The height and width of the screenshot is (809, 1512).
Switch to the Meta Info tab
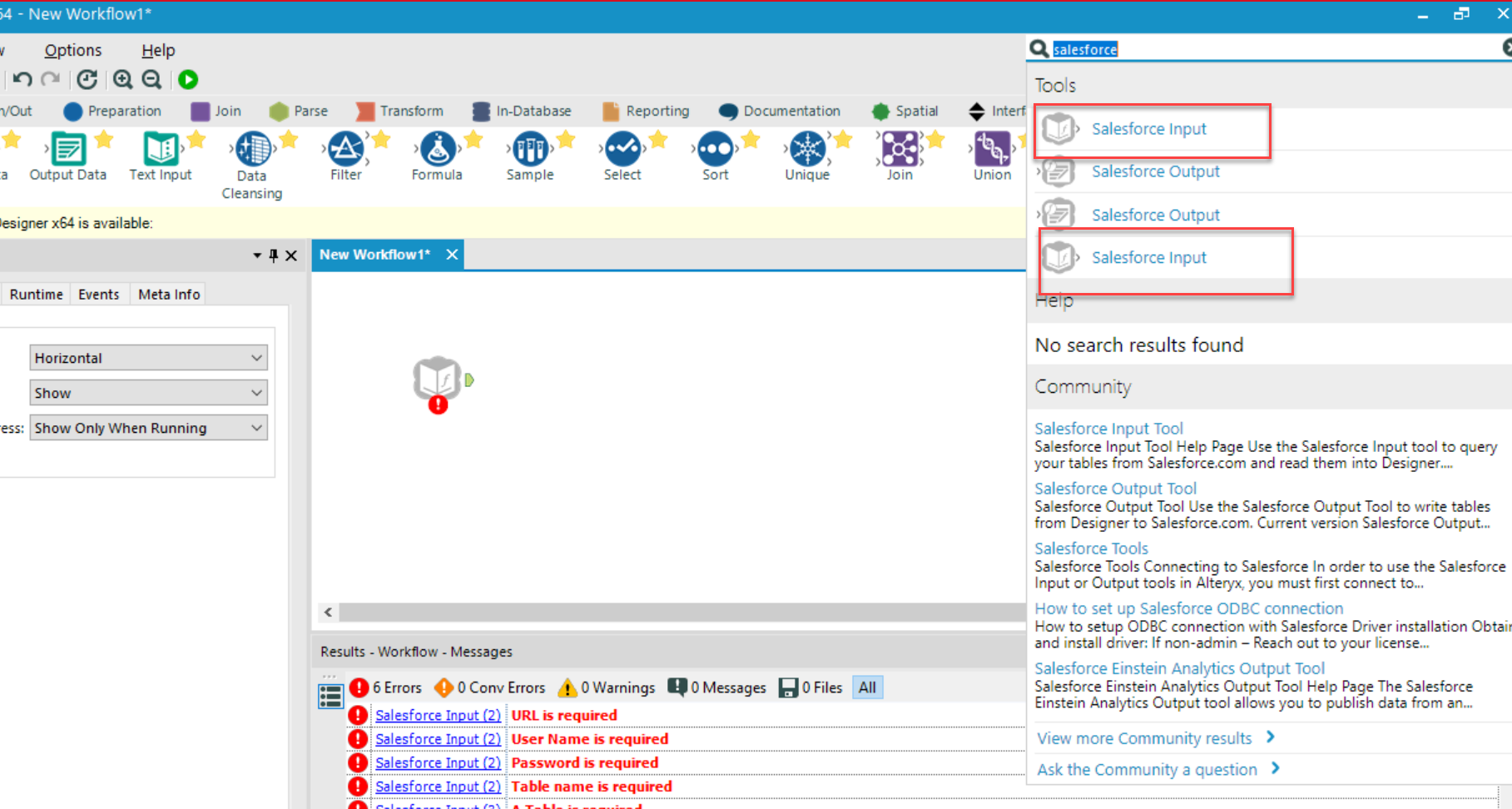167,294
